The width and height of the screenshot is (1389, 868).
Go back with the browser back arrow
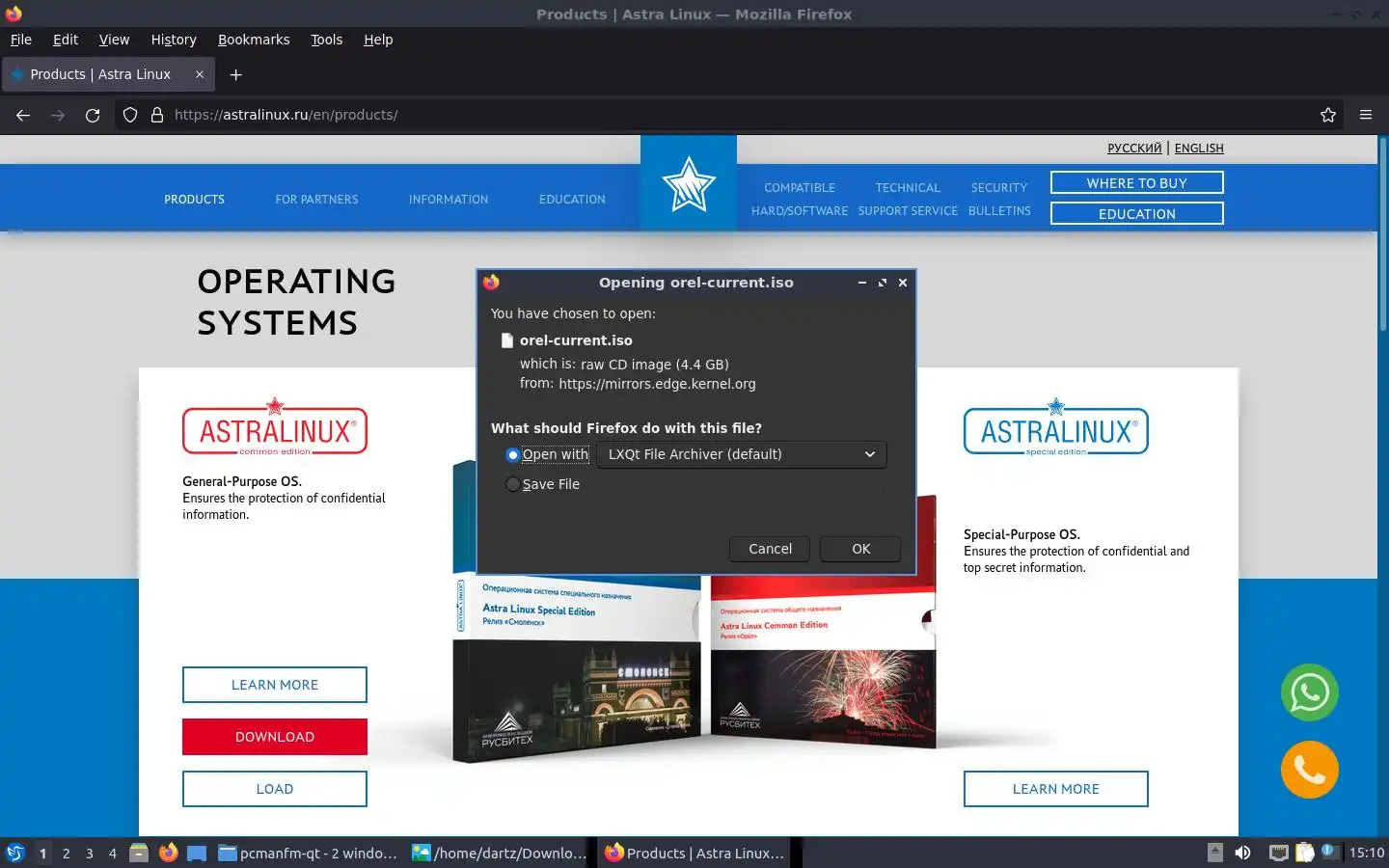pyautogui.click(x=23, y=115)
